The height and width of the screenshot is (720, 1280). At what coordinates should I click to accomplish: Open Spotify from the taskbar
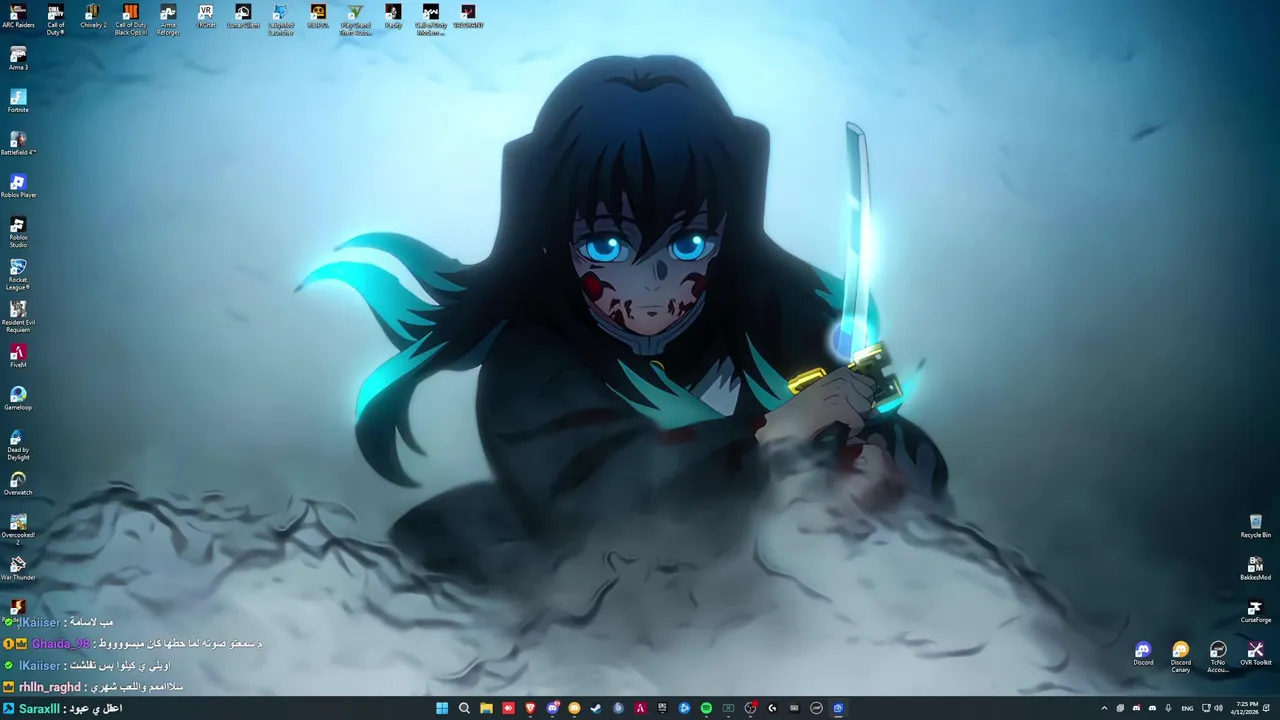[x=706, y=708]
